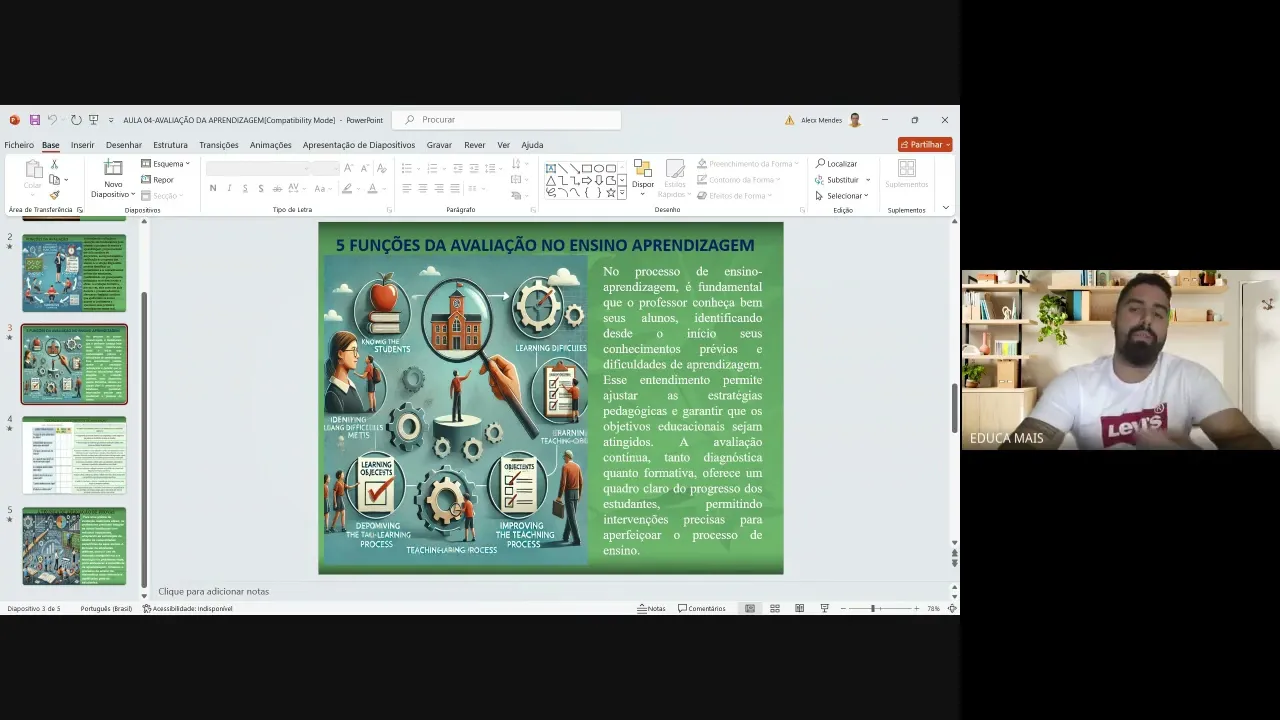
Task: Toggle bulleted list
Action: click(407, 168)
